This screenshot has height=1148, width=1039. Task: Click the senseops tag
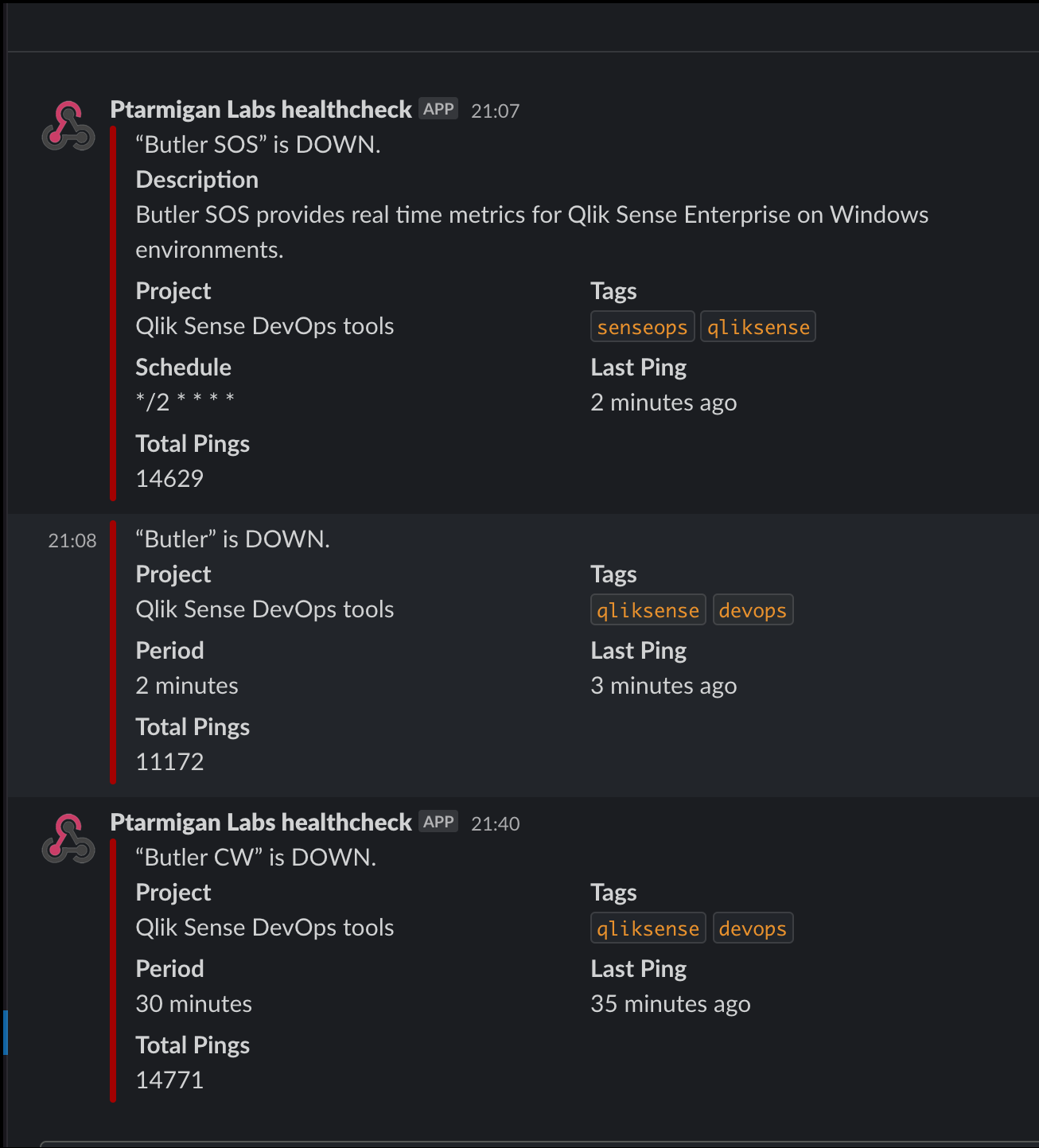tap(643, 327)
